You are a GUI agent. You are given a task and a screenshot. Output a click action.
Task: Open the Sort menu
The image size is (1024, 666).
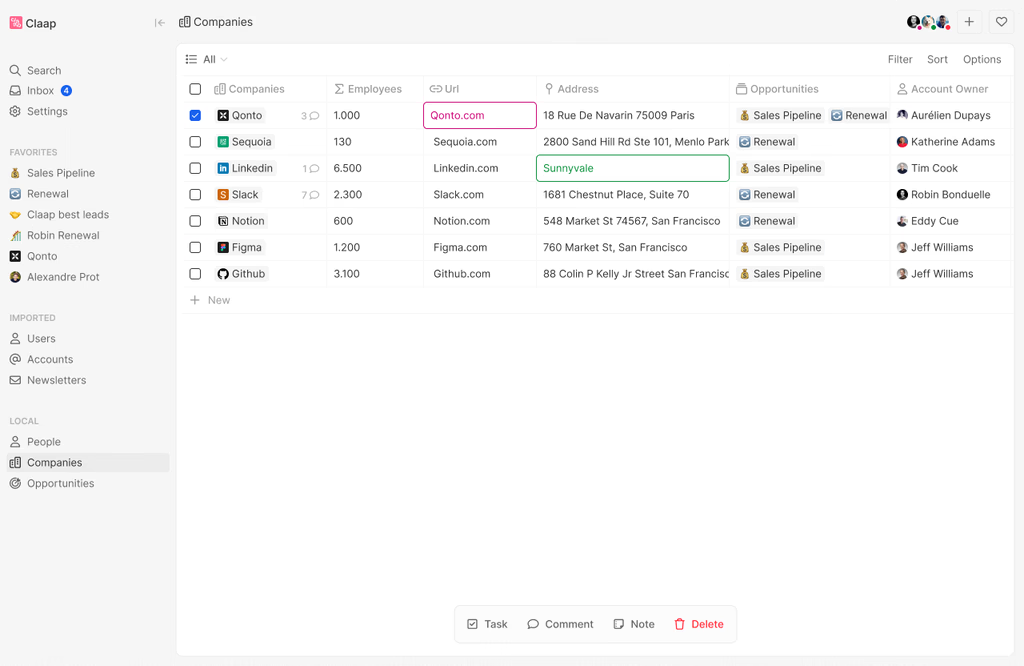tap(937, 60)
